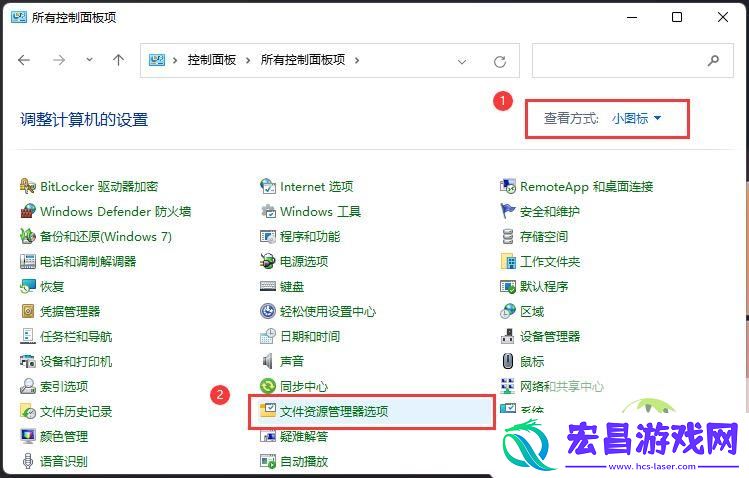Open 自动播放 icon
This screenshot has width=749, height=478.
268,461
